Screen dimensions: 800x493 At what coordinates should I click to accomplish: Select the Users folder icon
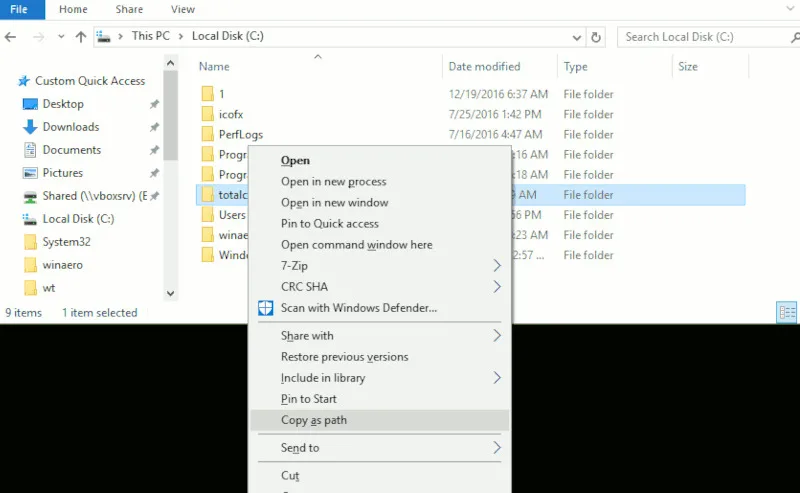[208, 214]
